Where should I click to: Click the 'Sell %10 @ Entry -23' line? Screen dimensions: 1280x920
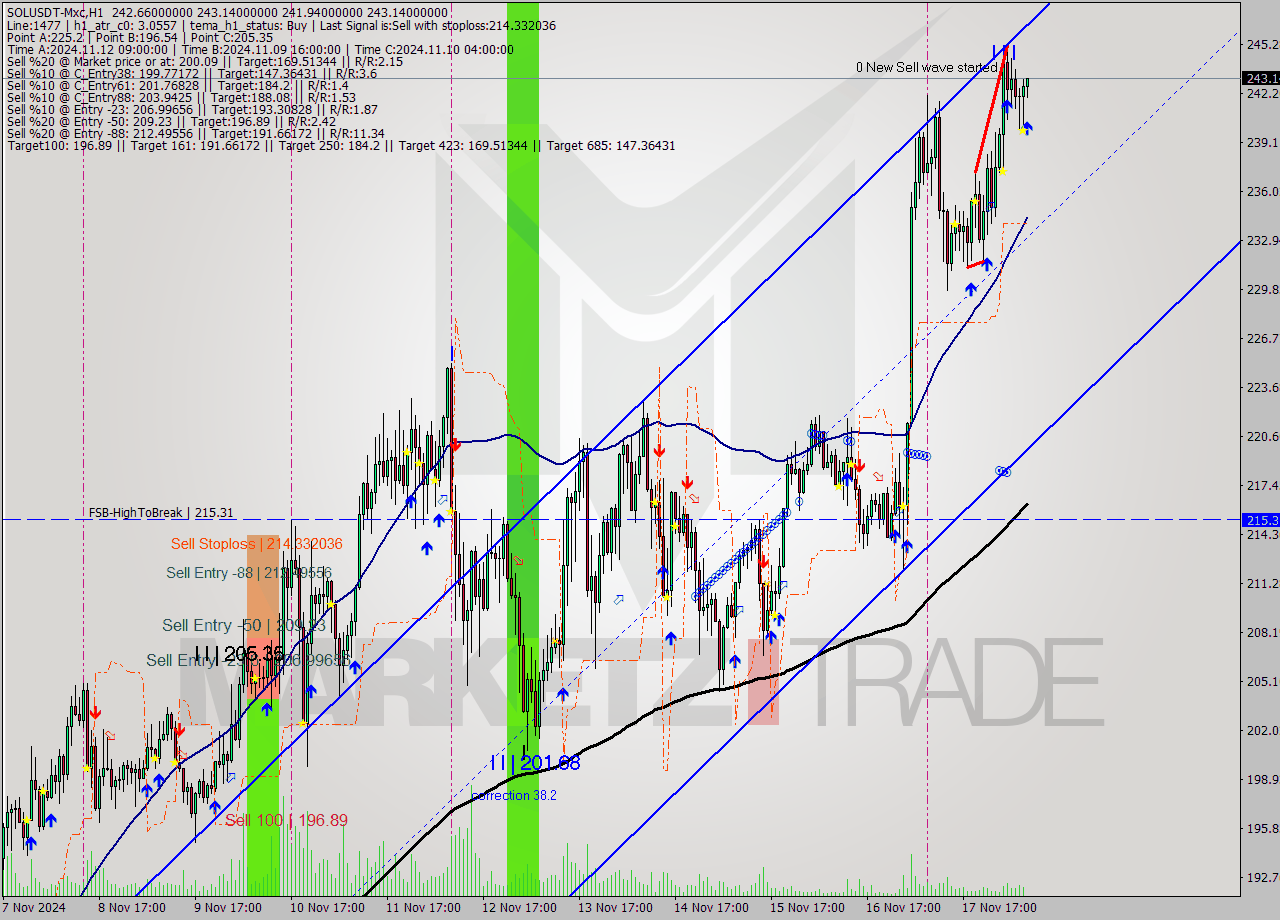(192, 110)
